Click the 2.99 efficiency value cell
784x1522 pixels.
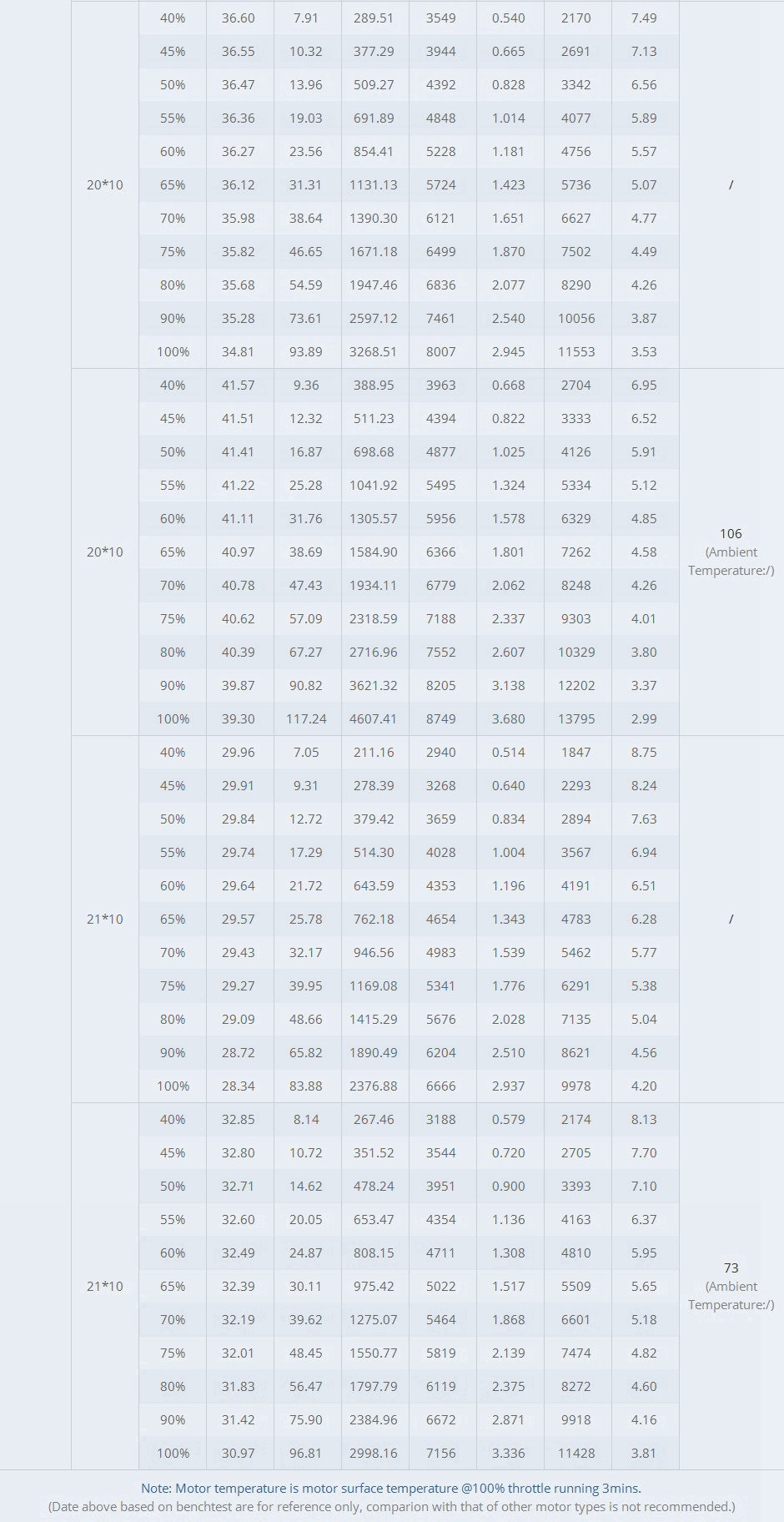644,718
